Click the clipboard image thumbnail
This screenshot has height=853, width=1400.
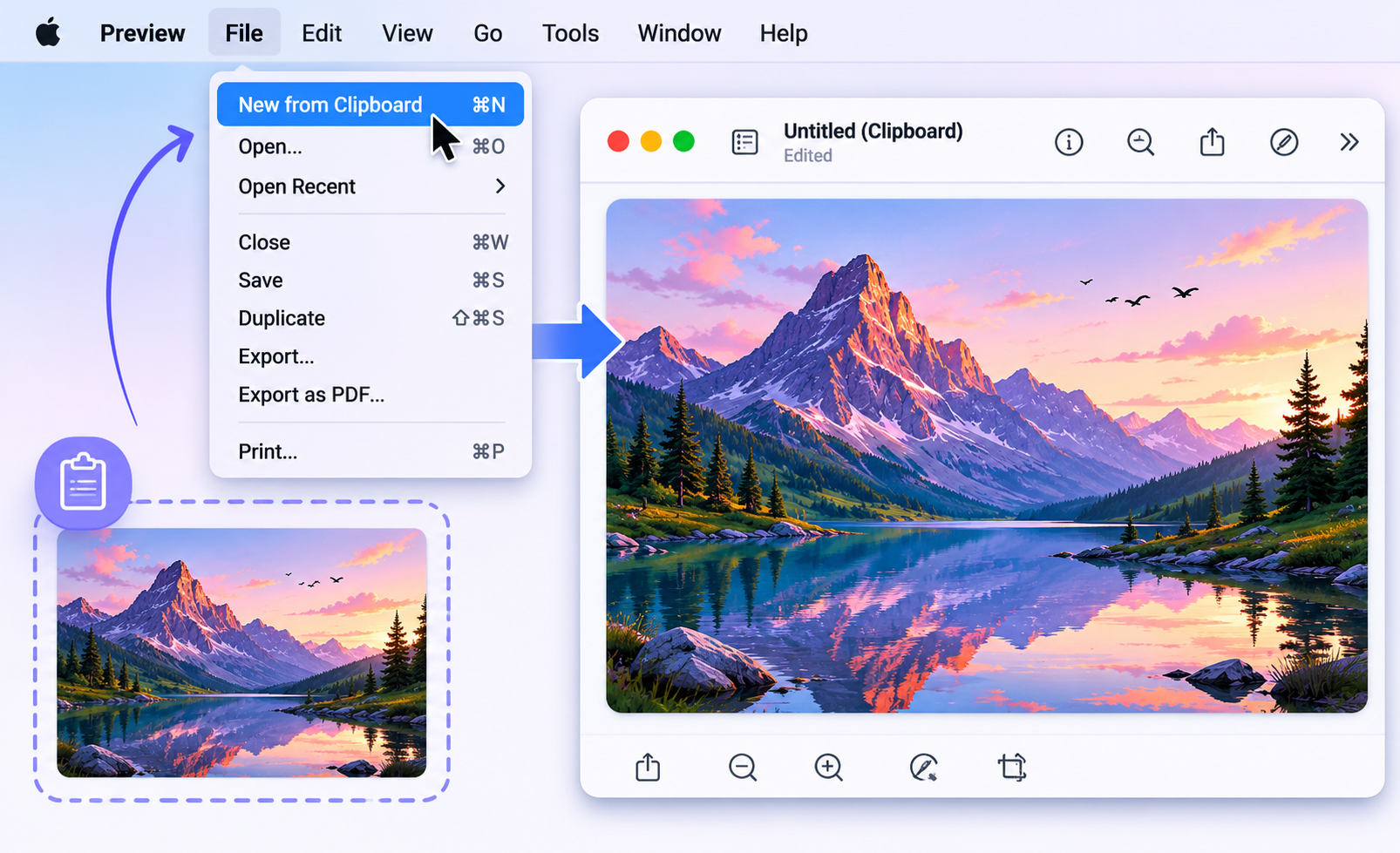coord(241,653)
